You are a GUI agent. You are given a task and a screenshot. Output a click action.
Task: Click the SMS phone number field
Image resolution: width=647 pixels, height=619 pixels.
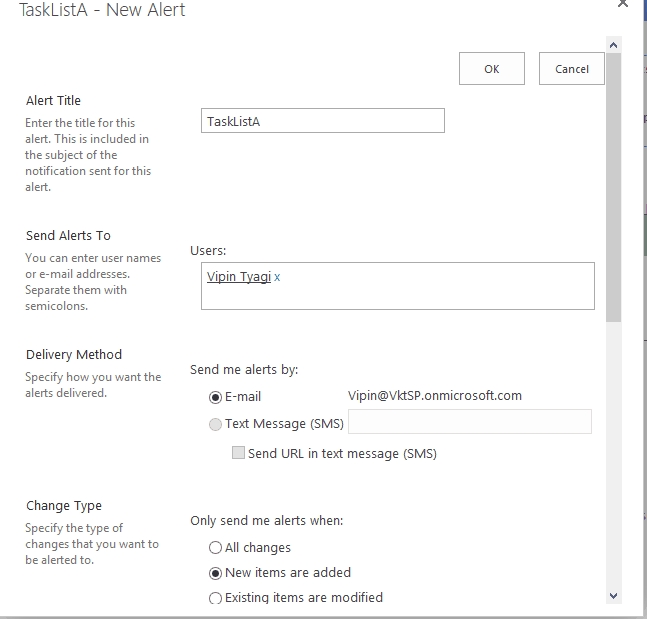(x=470, y=421)
